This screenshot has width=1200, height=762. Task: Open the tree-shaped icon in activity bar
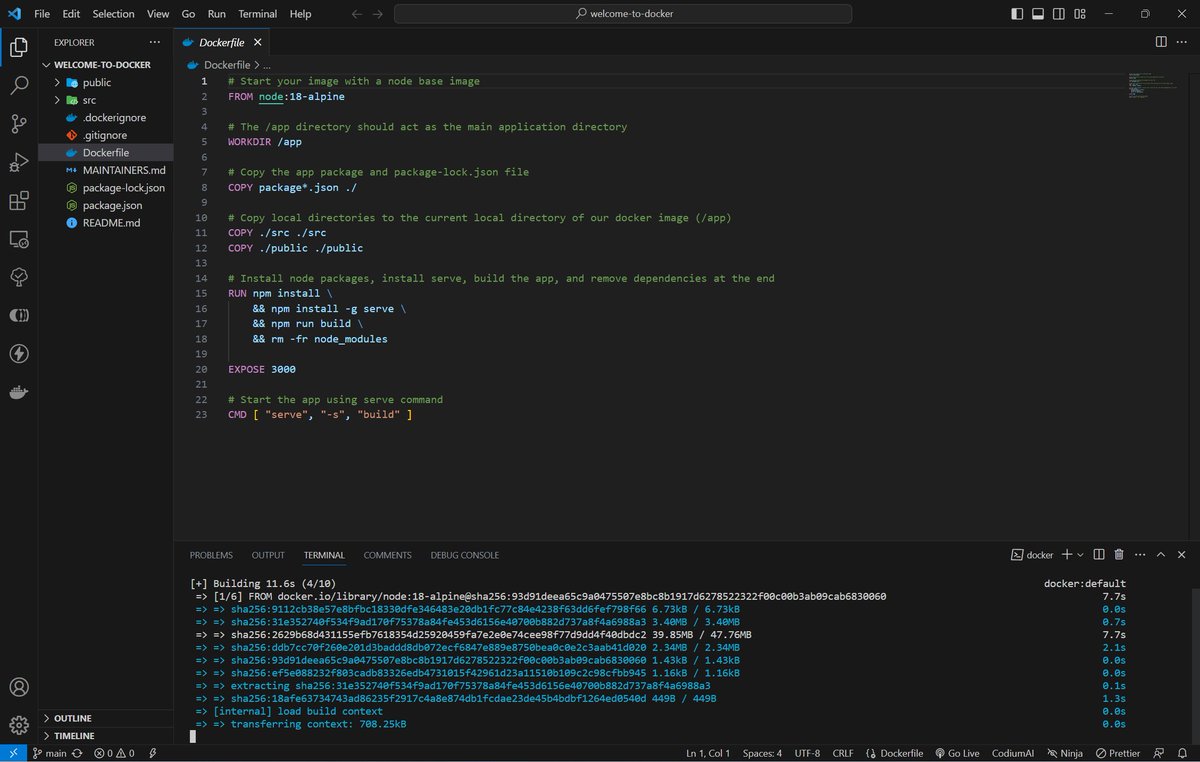(x=18, y=277)
